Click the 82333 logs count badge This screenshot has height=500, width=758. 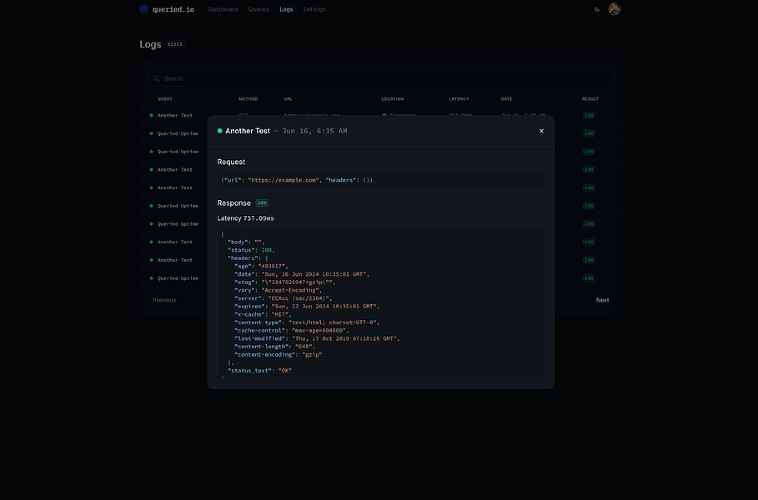click(175, 44)
